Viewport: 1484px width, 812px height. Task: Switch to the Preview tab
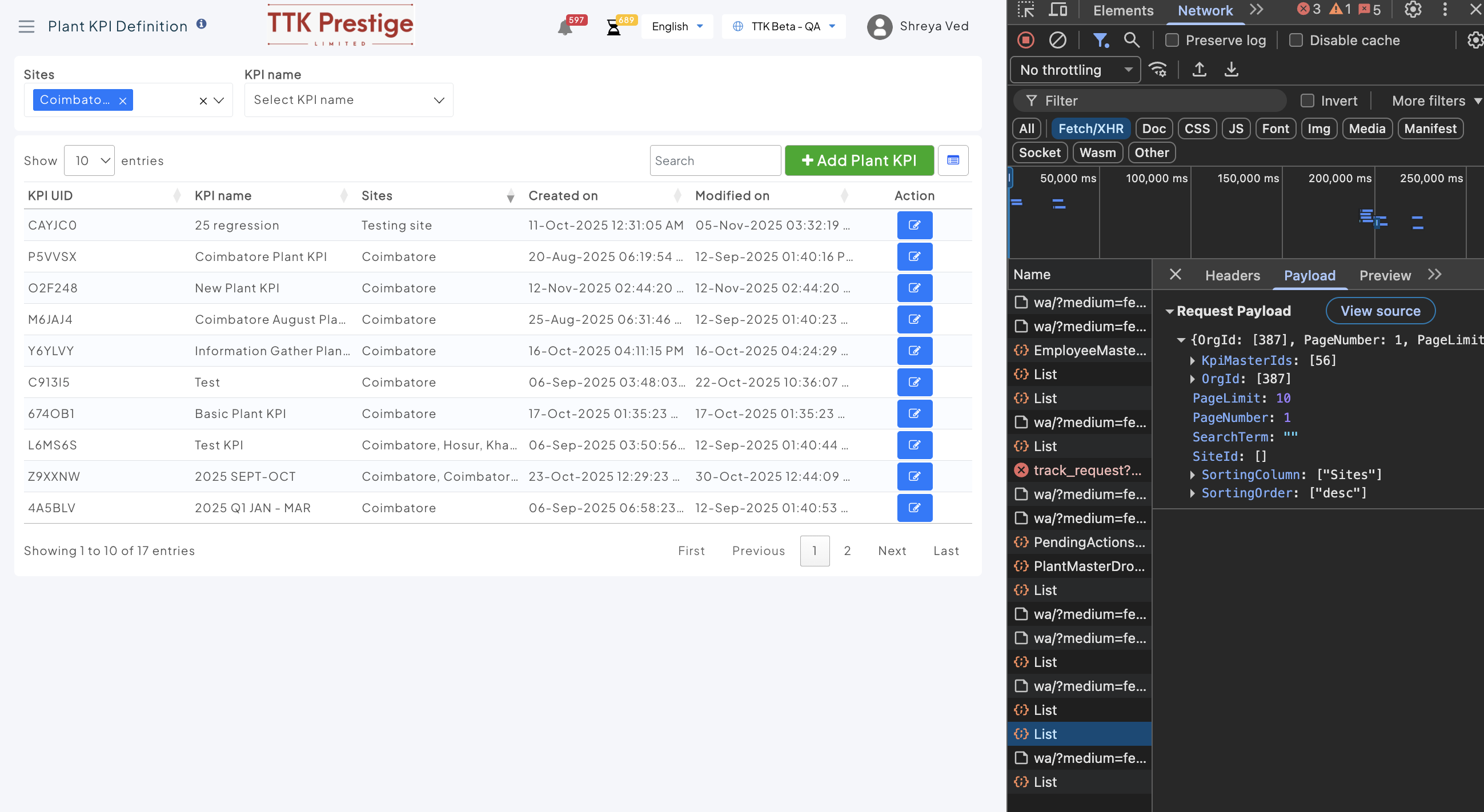click(1385, 275)
